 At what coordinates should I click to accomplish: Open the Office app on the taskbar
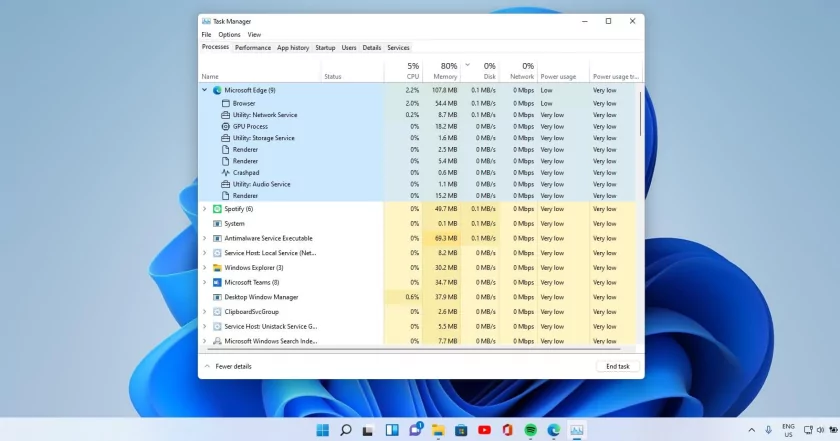pyautogui.click(x=508, y=430)
